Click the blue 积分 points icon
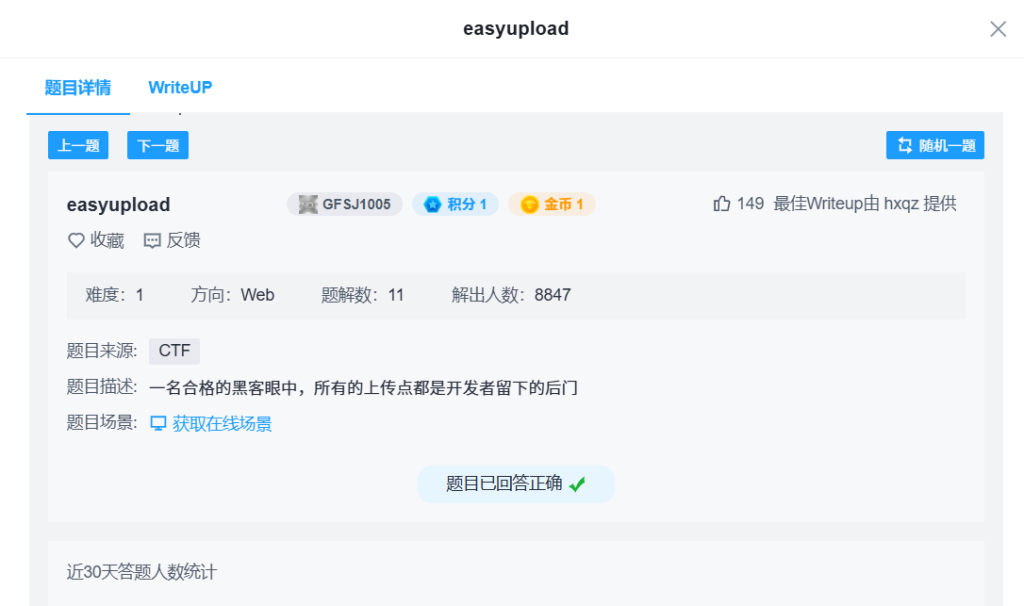Viewport: 1024px width, 606px height. click(x=432, y=204)
